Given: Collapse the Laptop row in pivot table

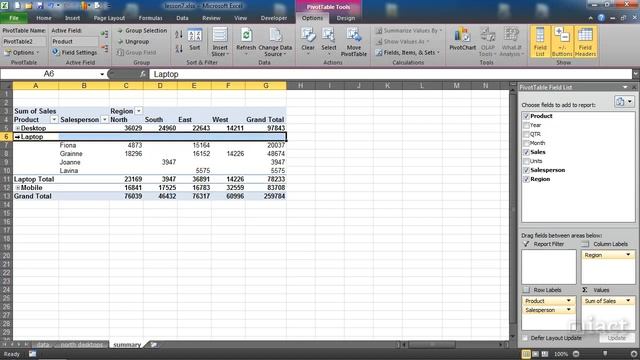Looking at the screenshot, I should tap(17, 137).
